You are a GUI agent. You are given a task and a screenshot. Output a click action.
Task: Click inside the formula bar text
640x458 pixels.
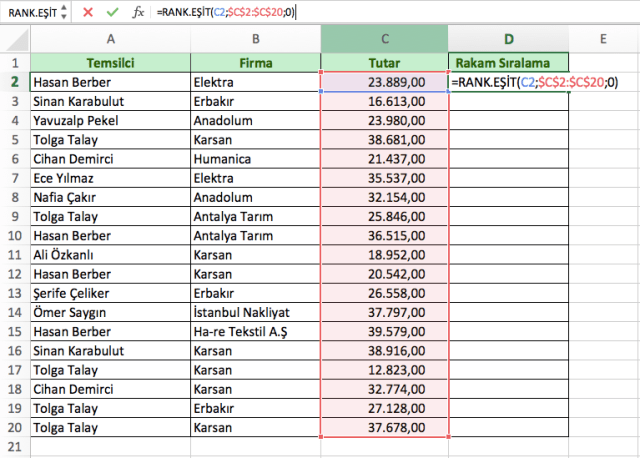(x=400, y=12)
